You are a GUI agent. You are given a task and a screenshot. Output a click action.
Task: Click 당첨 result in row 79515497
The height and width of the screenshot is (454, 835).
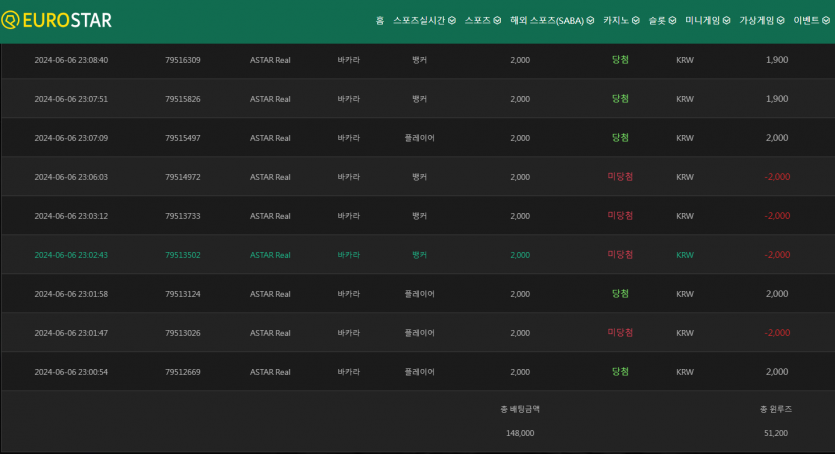click(620, 137)
